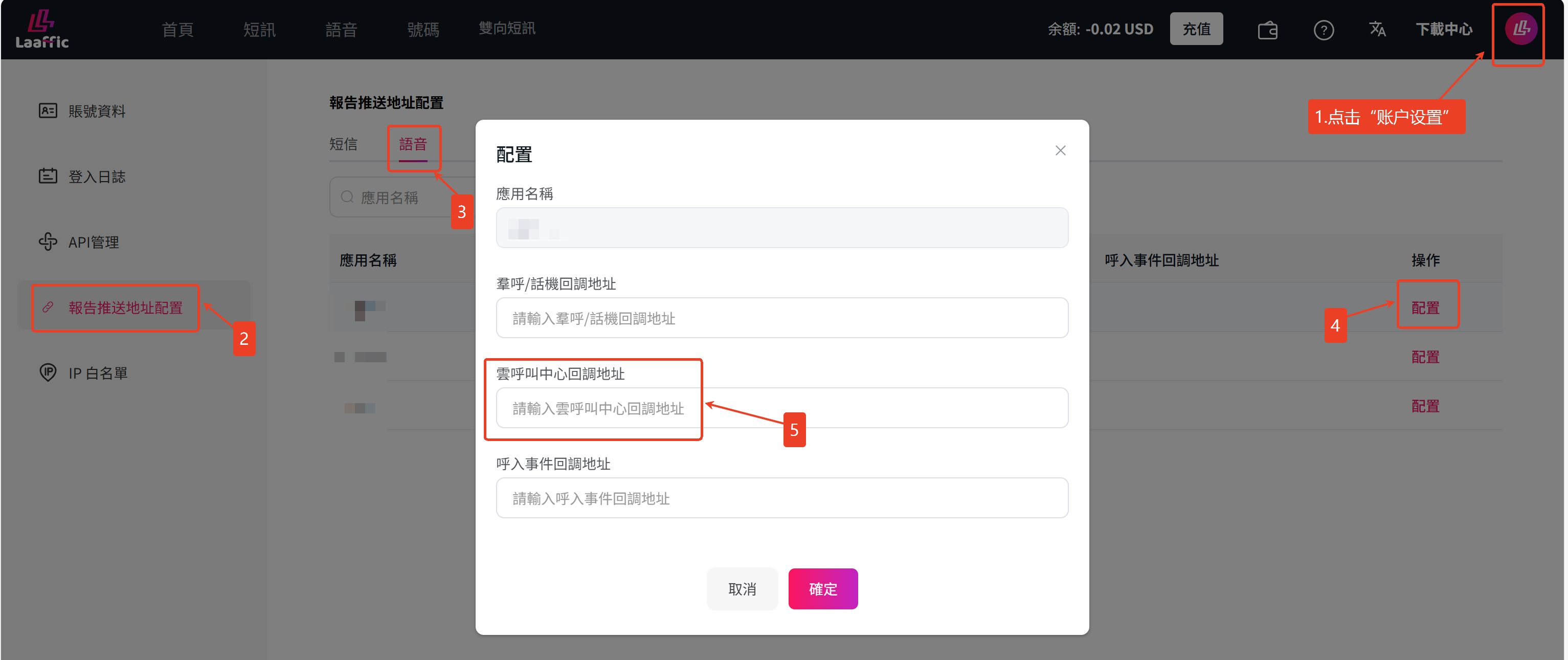Click the 取消 cancel button
The image size is (1568, 660).
point(742,589)
